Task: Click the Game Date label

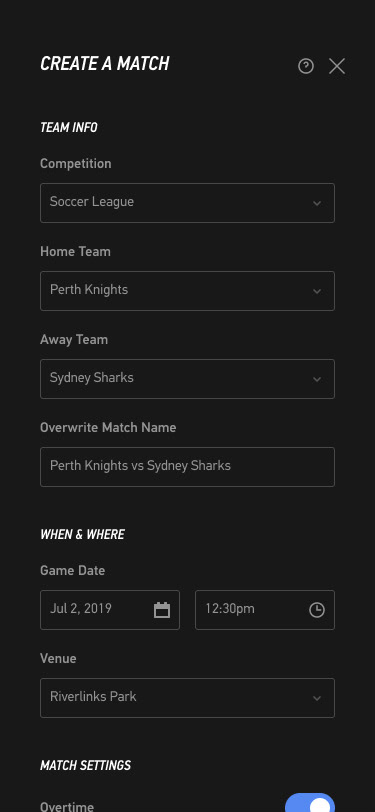Action: click(73, 571)
